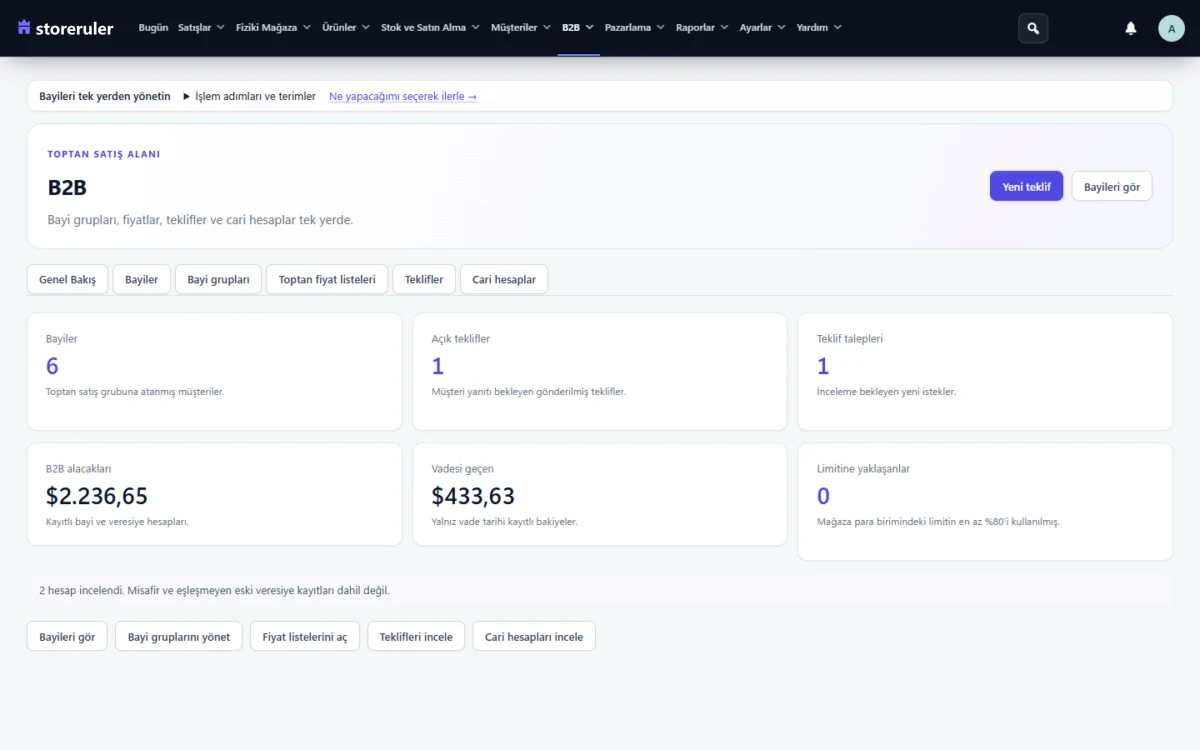Image resolution: width=1200 pixels, height=750 pixels.
Task: Select the 2 hesap incelendi note
Action: 214,590
